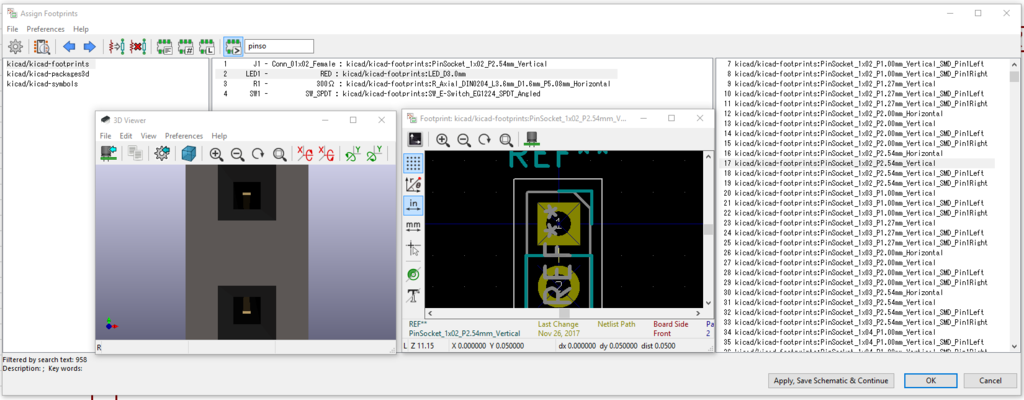Select footprint 30 PinSocket_1x03_P2.54mm_Horizontal
Image resolution: width=1024 pixels, height=400 pixels.
pos(857,292)
